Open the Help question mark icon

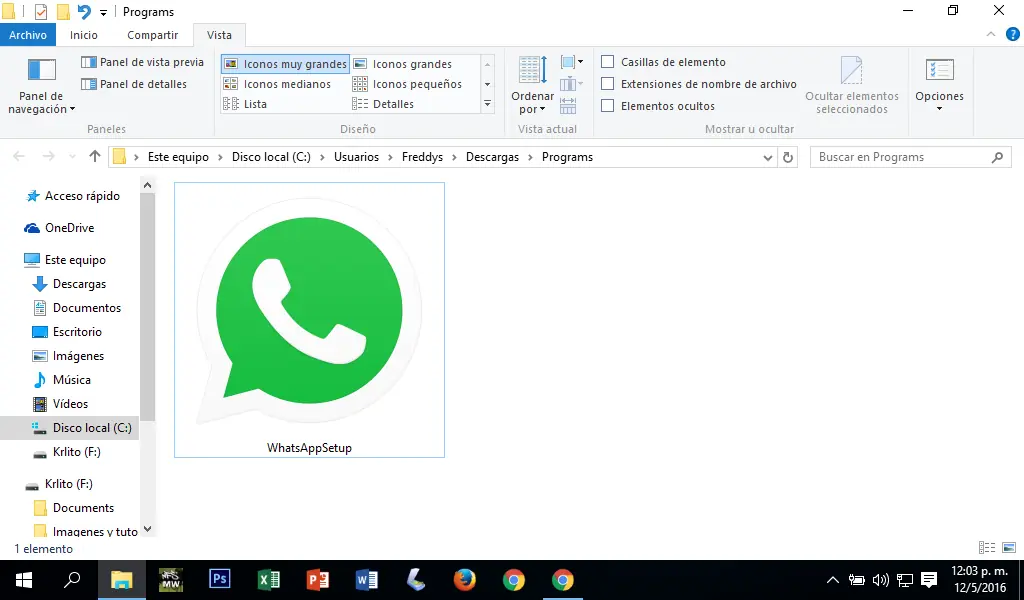1012,35
